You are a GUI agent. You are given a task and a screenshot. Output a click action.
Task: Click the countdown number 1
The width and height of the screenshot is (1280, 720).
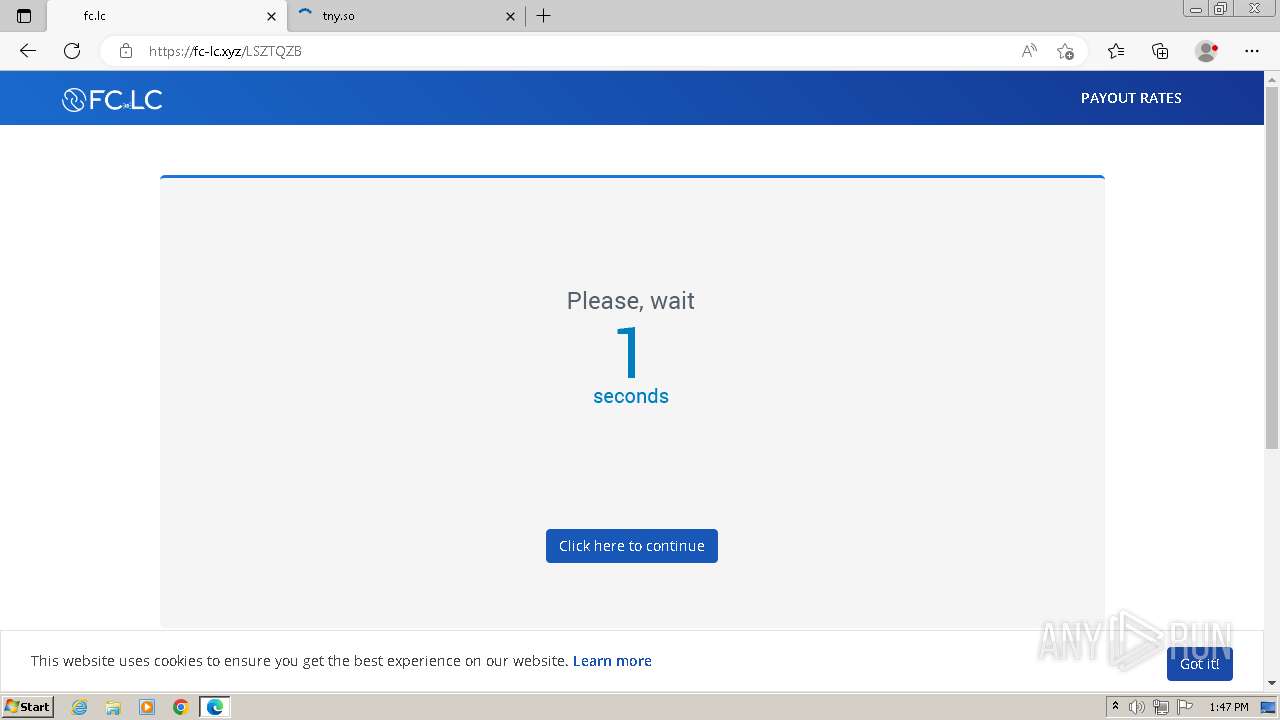630,352
